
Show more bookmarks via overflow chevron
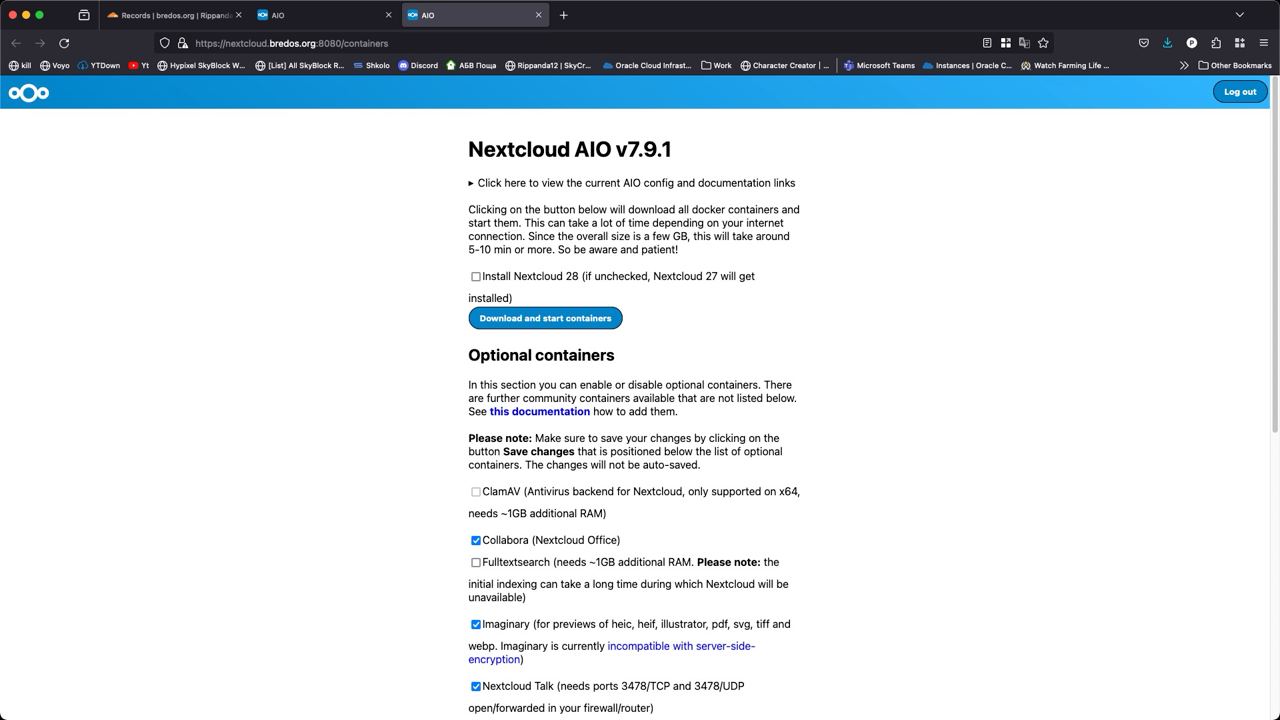(x=1184, y=66)
